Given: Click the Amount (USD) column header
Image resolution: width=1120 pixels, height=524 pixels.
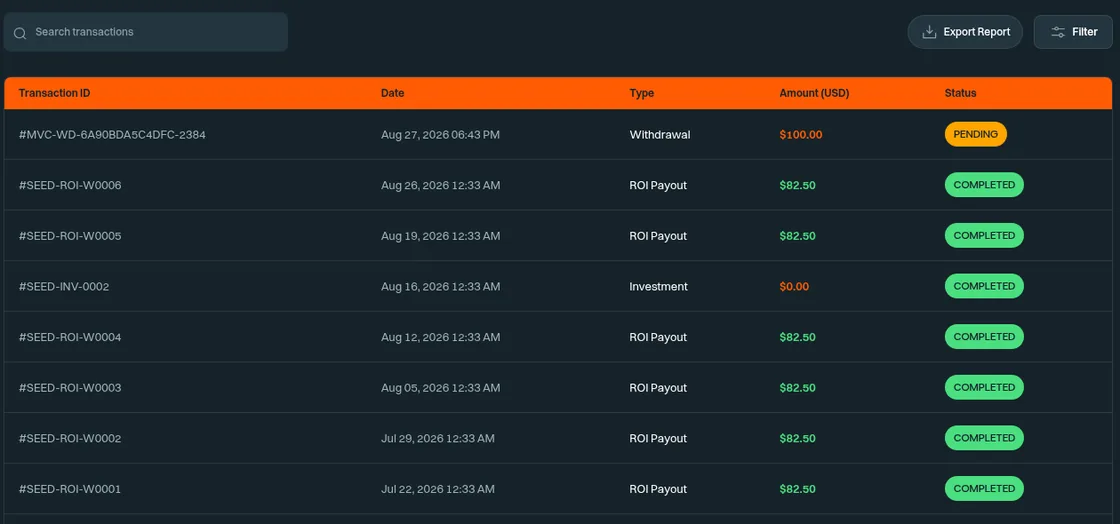Looking at the screenshot, I should 814,93.
